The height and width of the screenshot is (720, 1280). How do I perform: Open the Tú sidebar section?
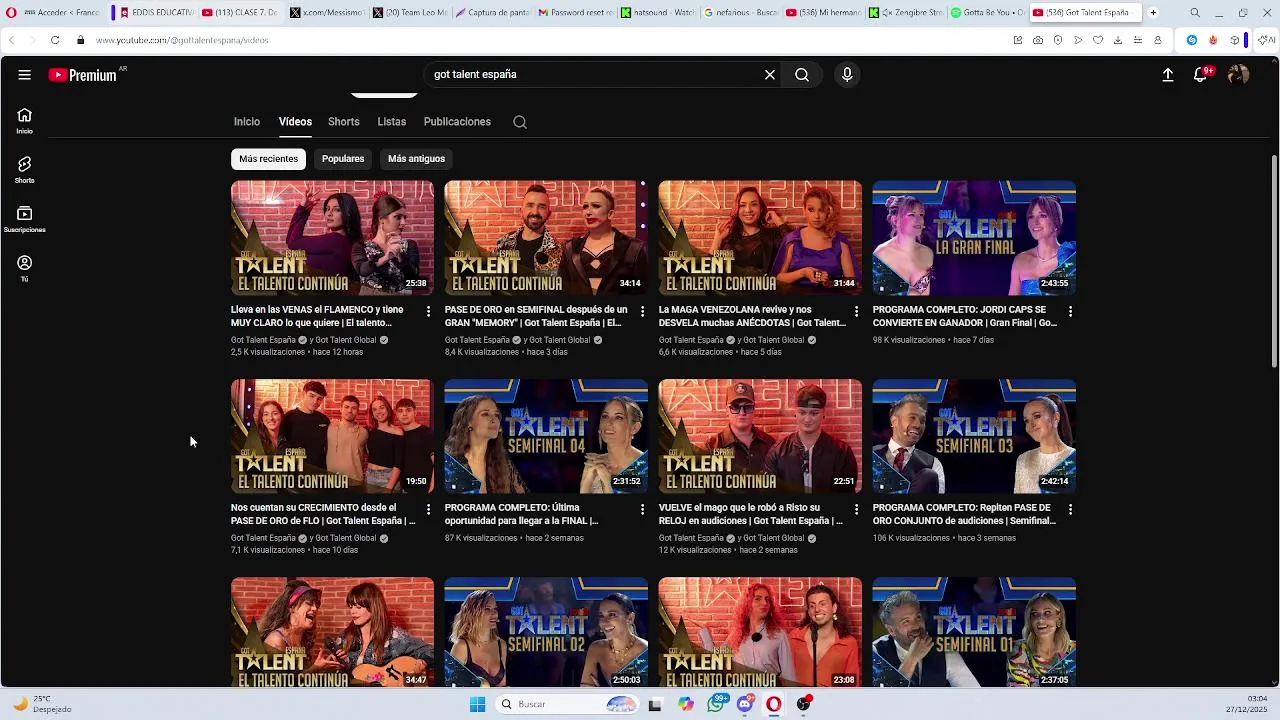[x=24, y=268]
